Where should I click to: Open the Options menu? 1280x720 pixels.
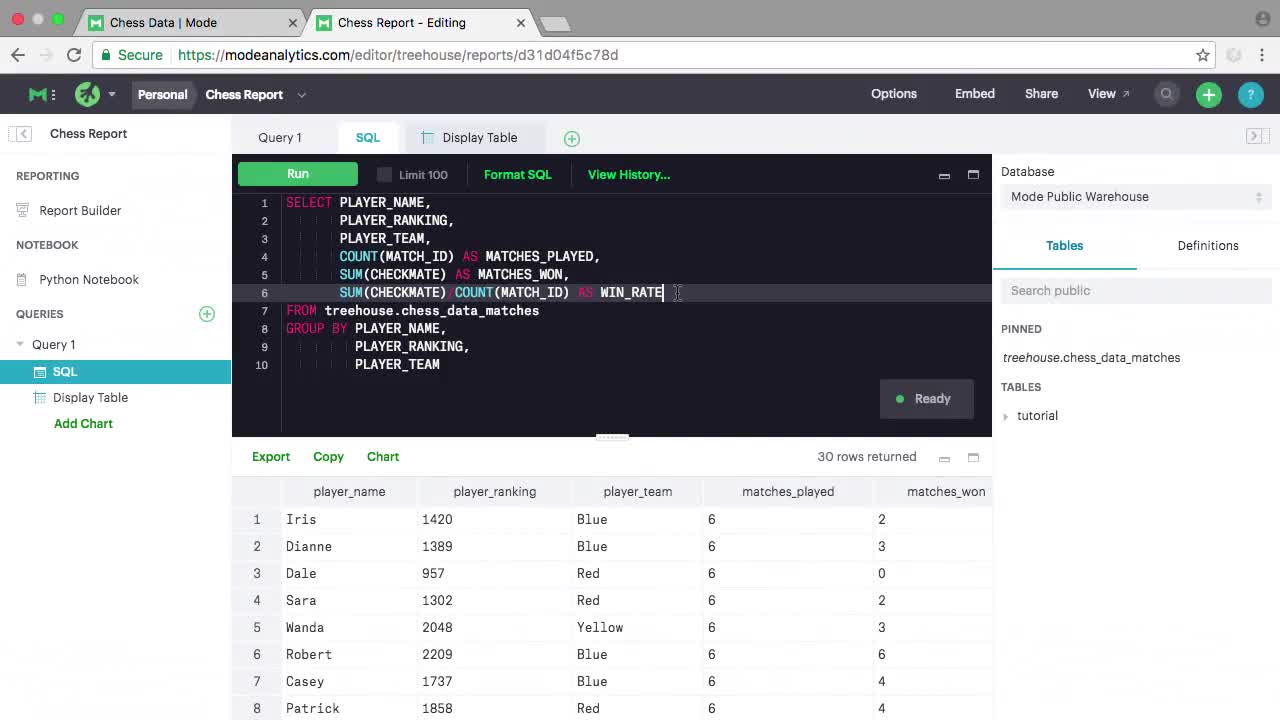point(894,94)
